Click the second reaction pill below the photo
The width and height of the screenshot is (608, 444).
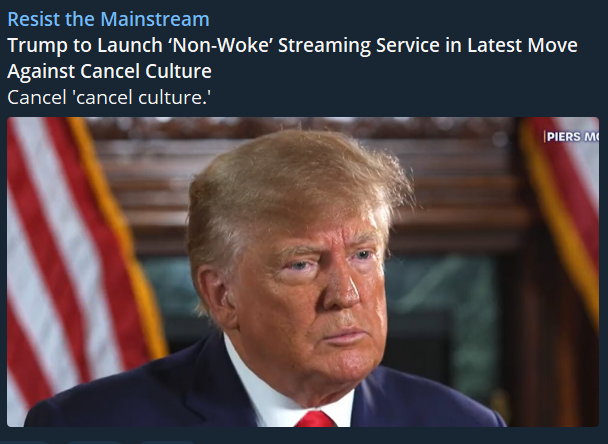tap(94, 442)
